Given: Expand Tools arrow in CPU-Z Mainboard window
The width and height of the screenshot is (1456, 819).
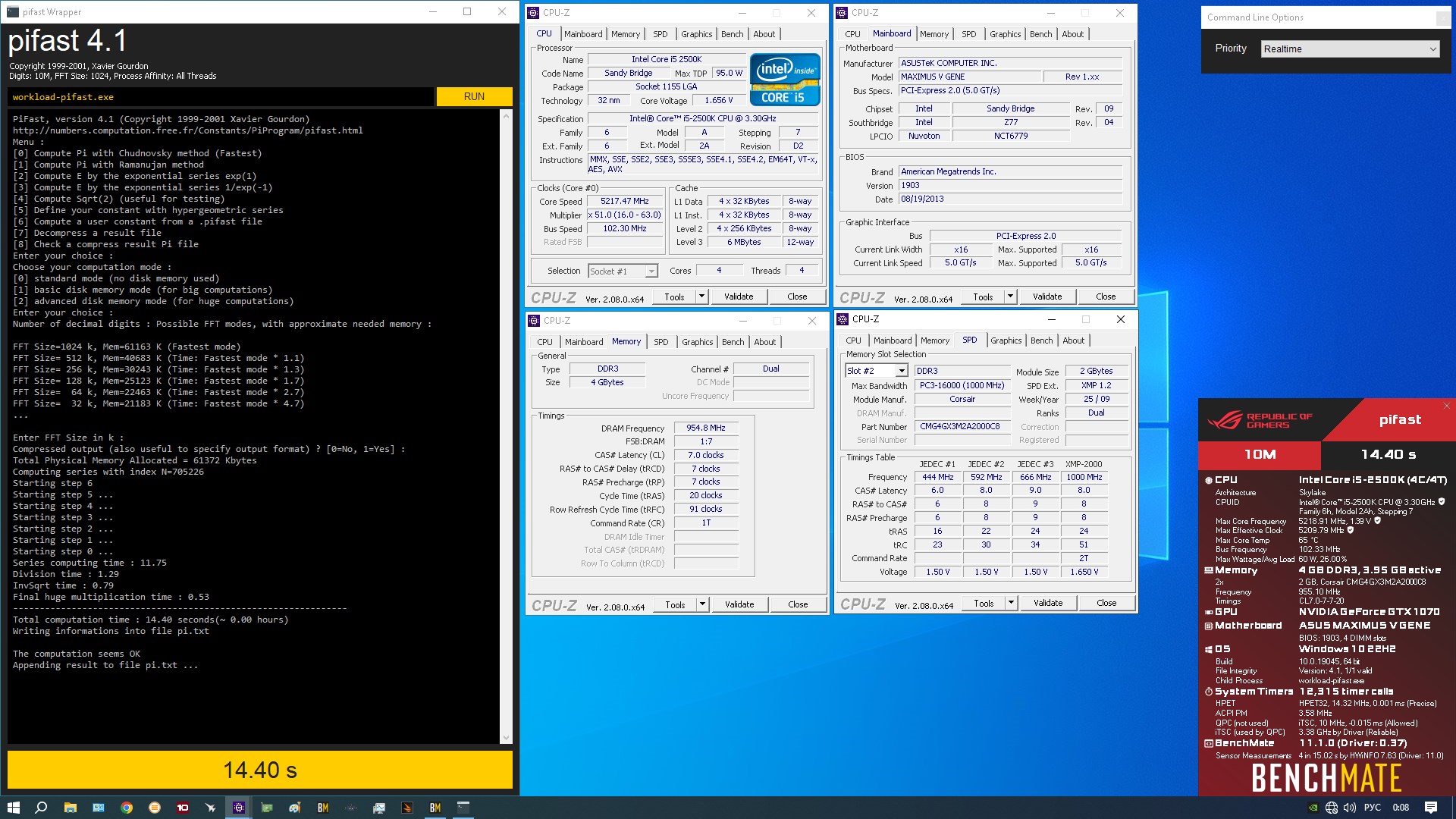Looking at the screenshot, I should click(1010, 297).
